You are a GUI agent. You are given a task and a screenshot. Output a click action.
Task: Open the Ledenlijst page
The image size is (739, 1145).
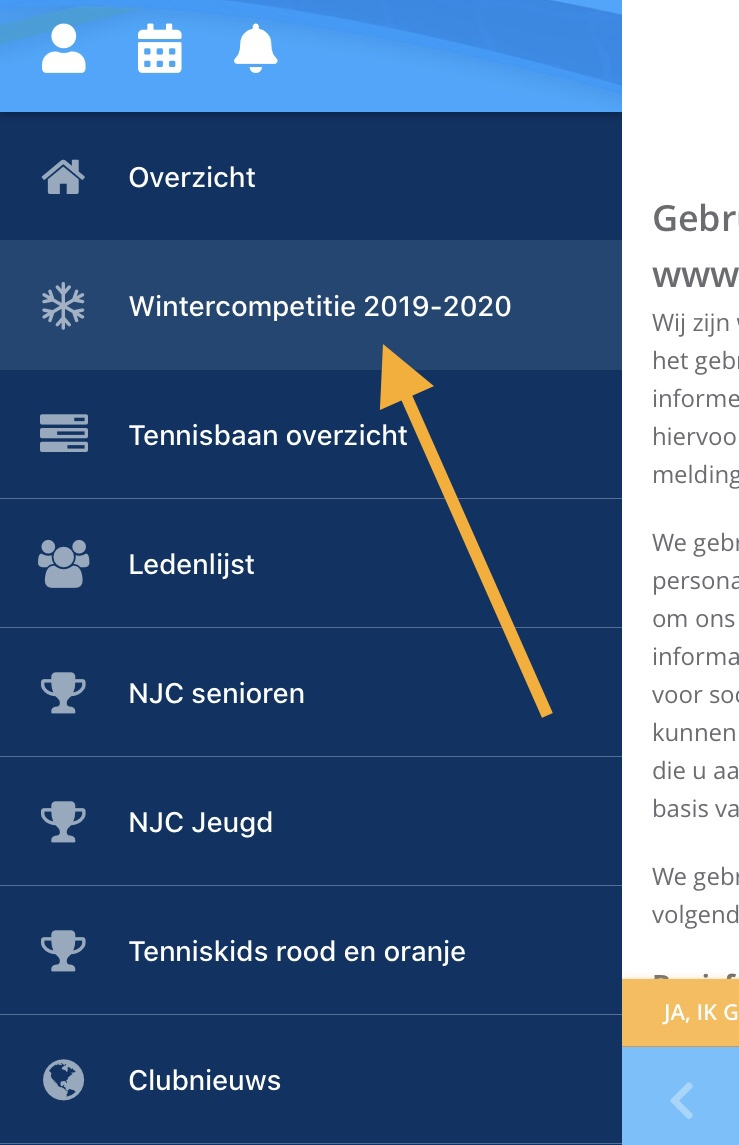pyautogui.click(x=310, y=563)
